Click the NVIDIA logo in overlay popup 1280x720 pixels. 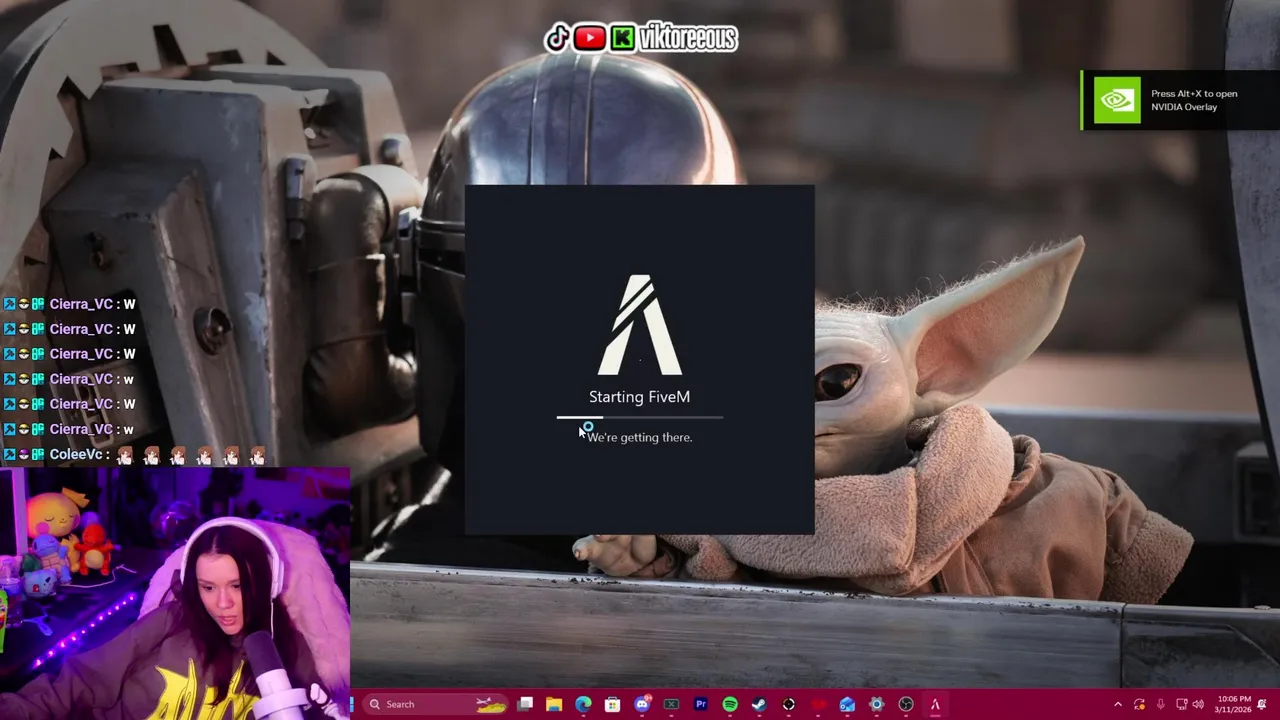[1116, 100]
